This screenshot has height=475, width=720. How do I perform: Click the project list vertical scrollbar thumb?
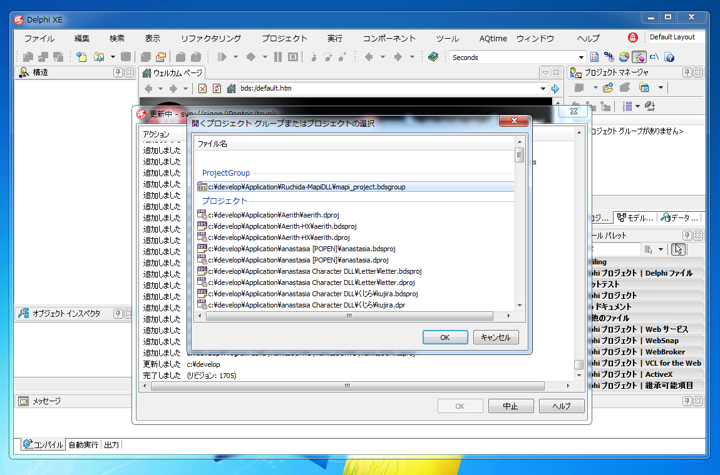tap(519, 155)
